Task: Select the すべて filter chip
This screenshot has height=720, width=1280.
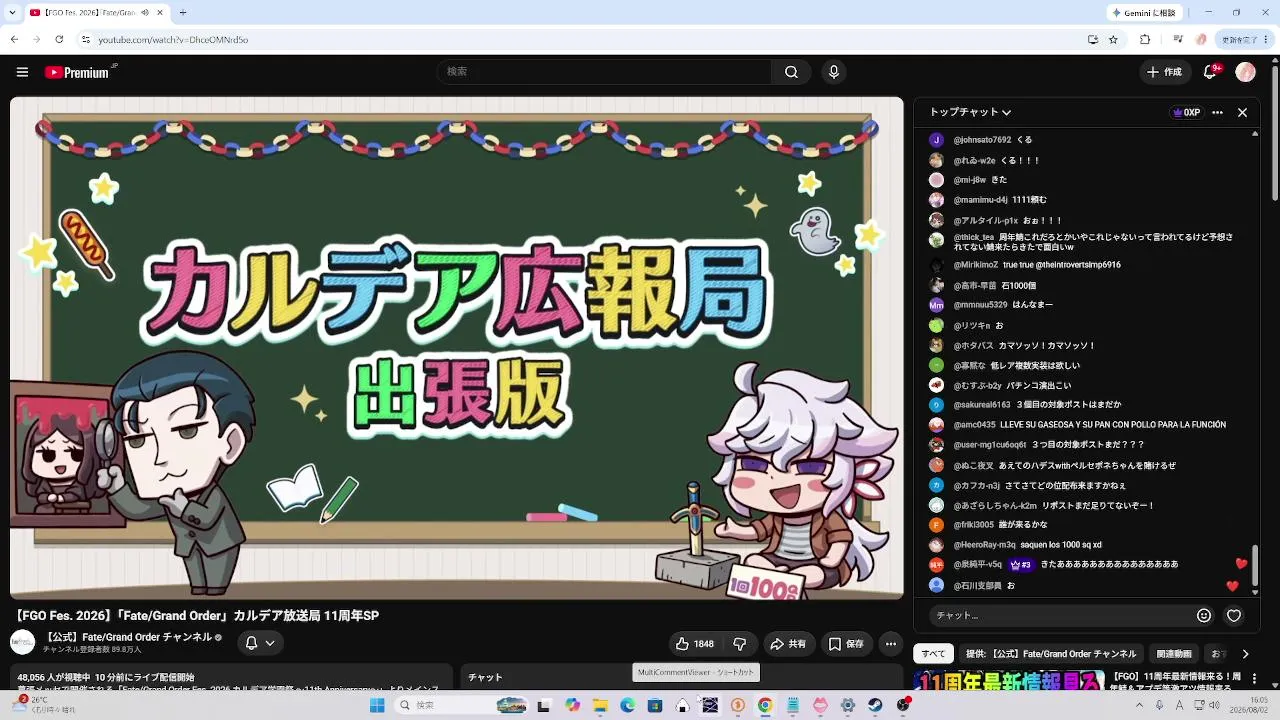Action: 933,654
